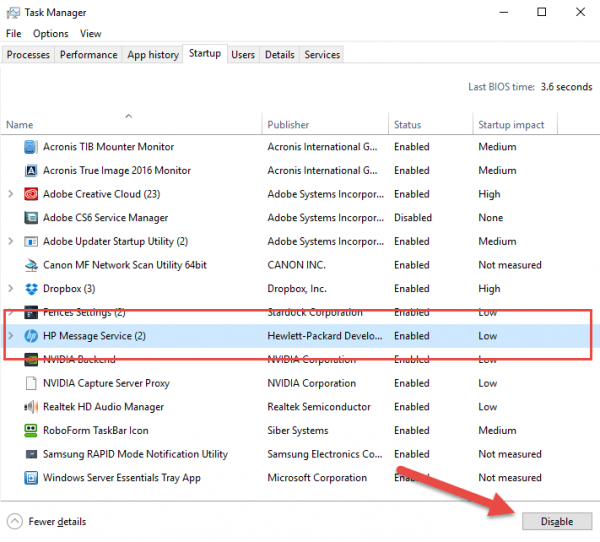Click the Adobe Creative Cloud icon
The image size is (600, 542).
pyautogui.click(x=31, y=194)
